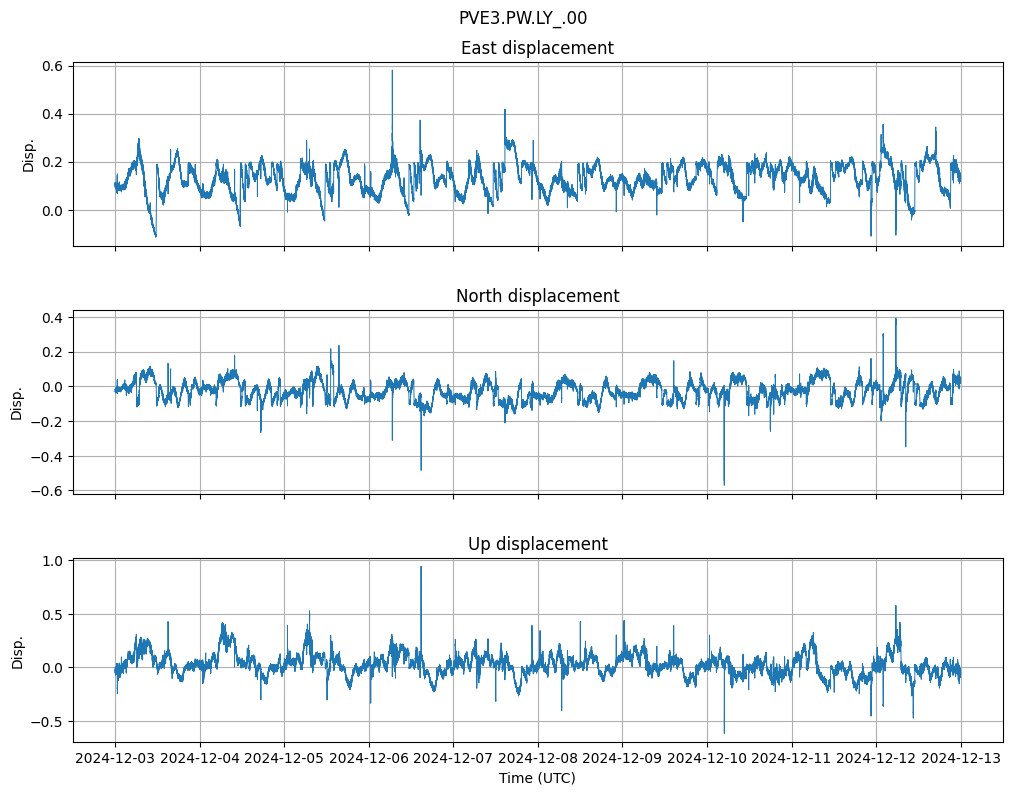The height and width of the screenshot is (795, 1012).
Task: Select the 2024-12-06 date tick label
Action: click(369, 759)
